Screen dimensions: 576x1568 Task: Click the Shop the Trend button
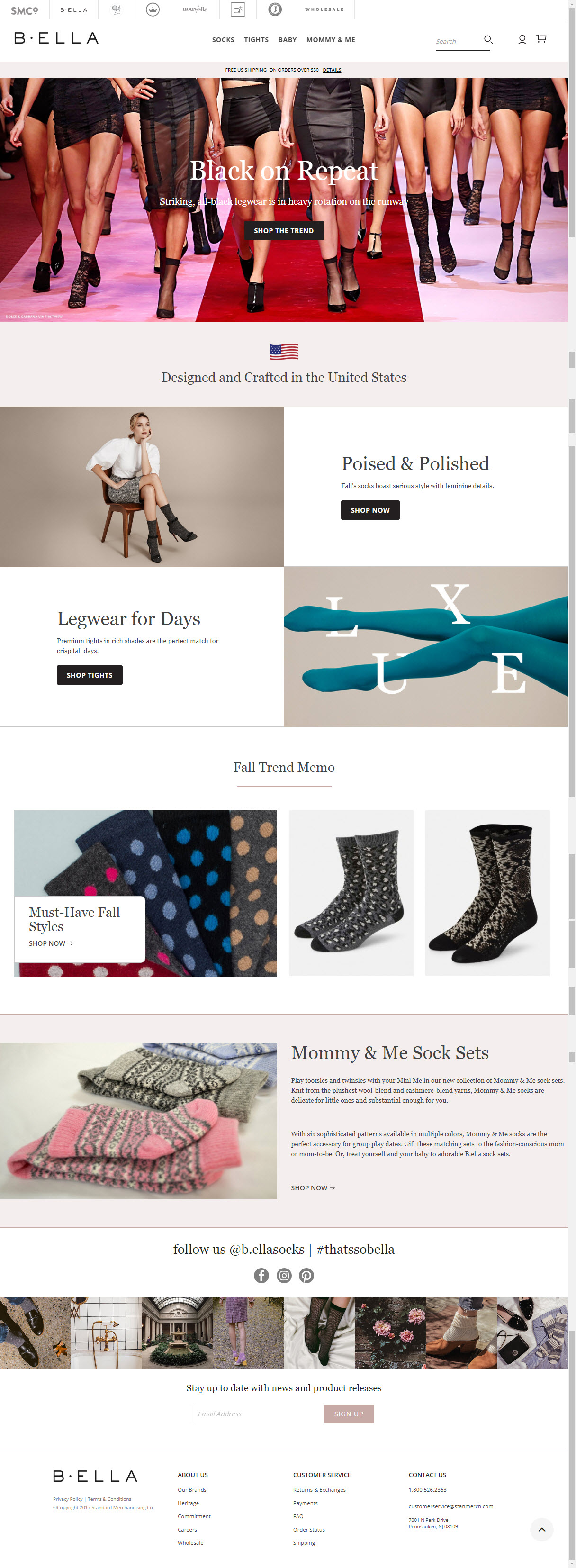tap(284, 231)
